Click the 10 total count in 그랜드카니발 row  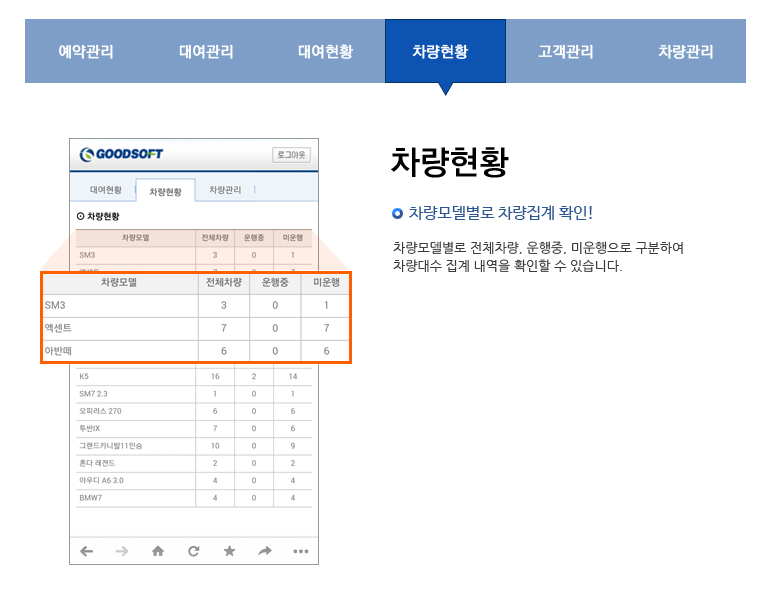(x=215, y=446)
